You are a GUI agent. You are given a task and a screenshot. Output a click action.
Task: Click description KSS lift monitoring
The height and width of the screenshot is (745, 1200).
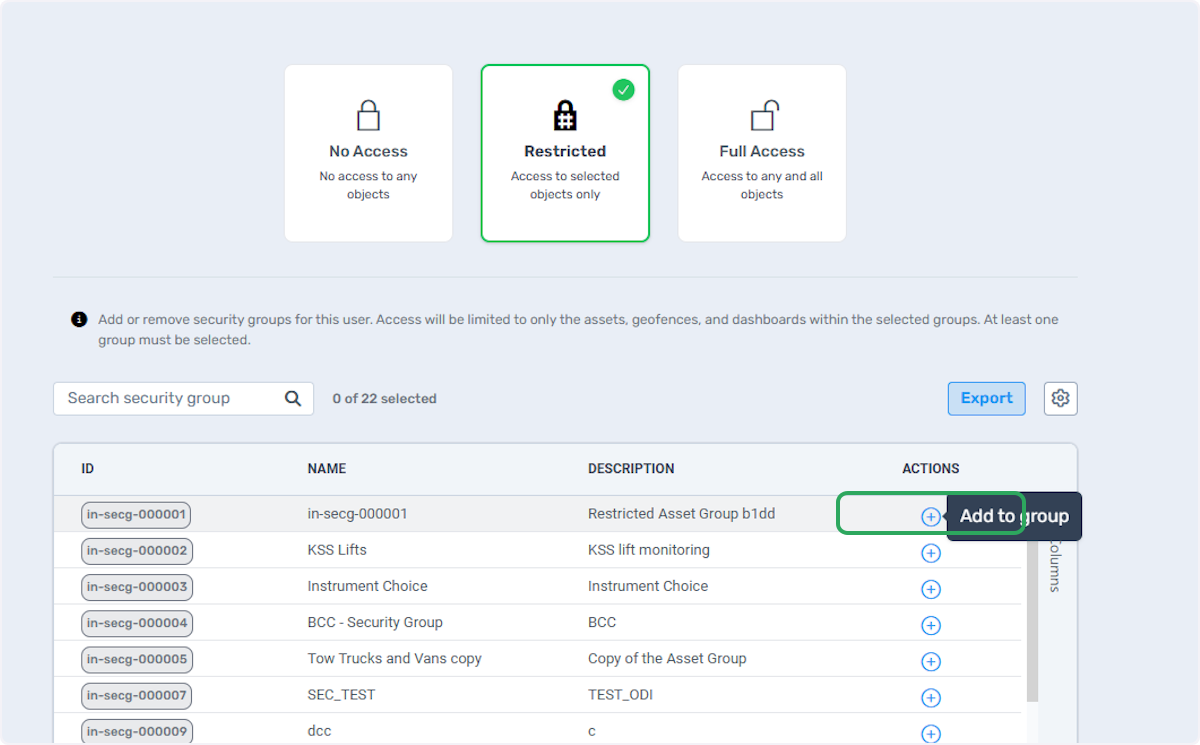pos(649,550)
